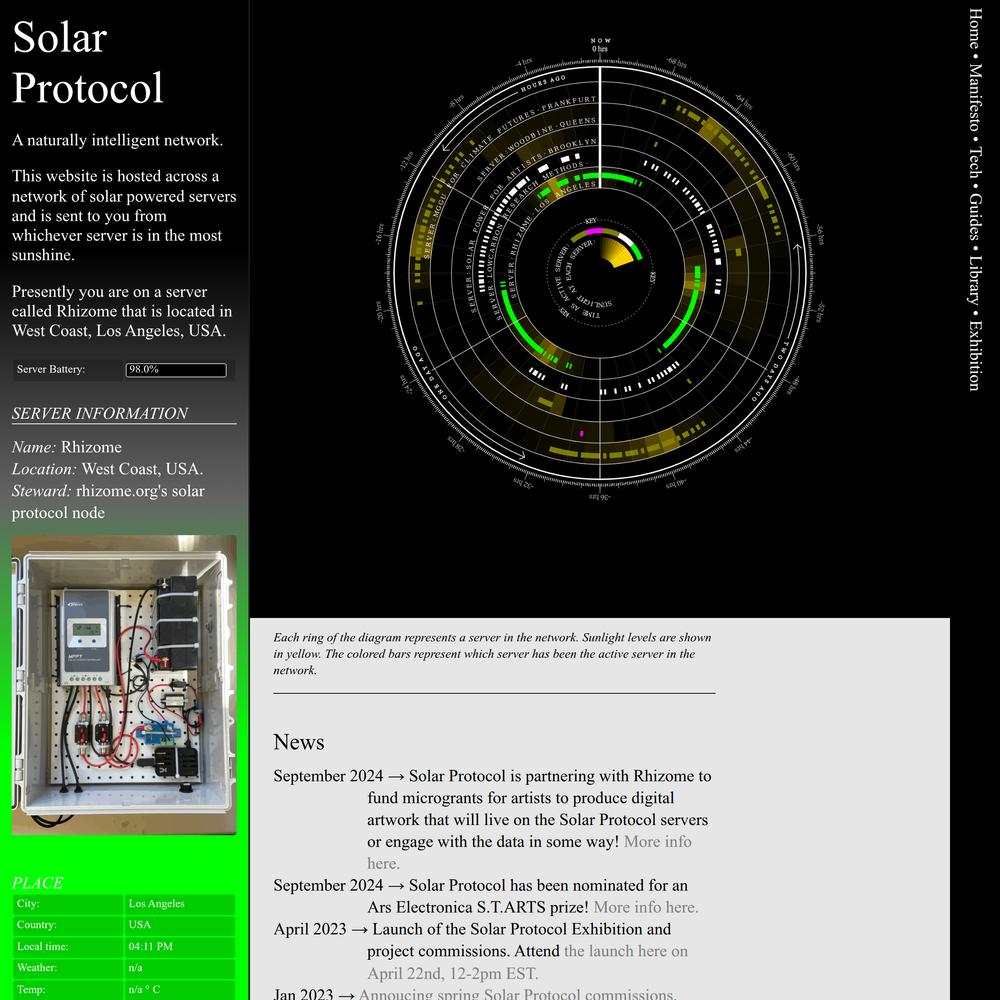This screenshot has width=1000, height=1000.
Task: Click the "Local time:" label cell
Action: click(x=68, y=946)
